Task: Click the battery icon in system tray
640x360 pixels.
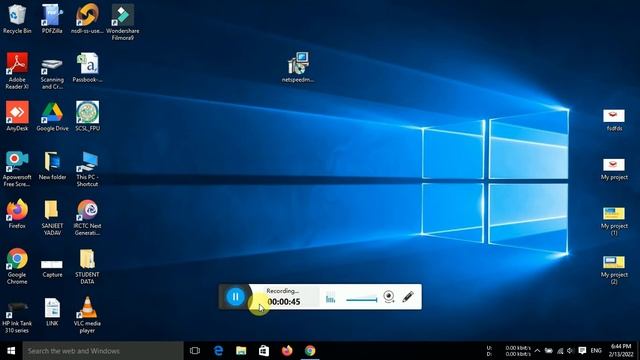Action: 549,351
